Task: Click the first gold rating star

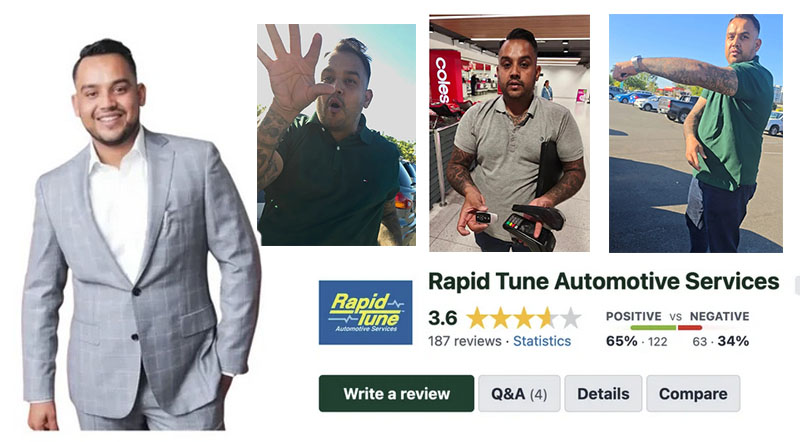Action: 477,318
